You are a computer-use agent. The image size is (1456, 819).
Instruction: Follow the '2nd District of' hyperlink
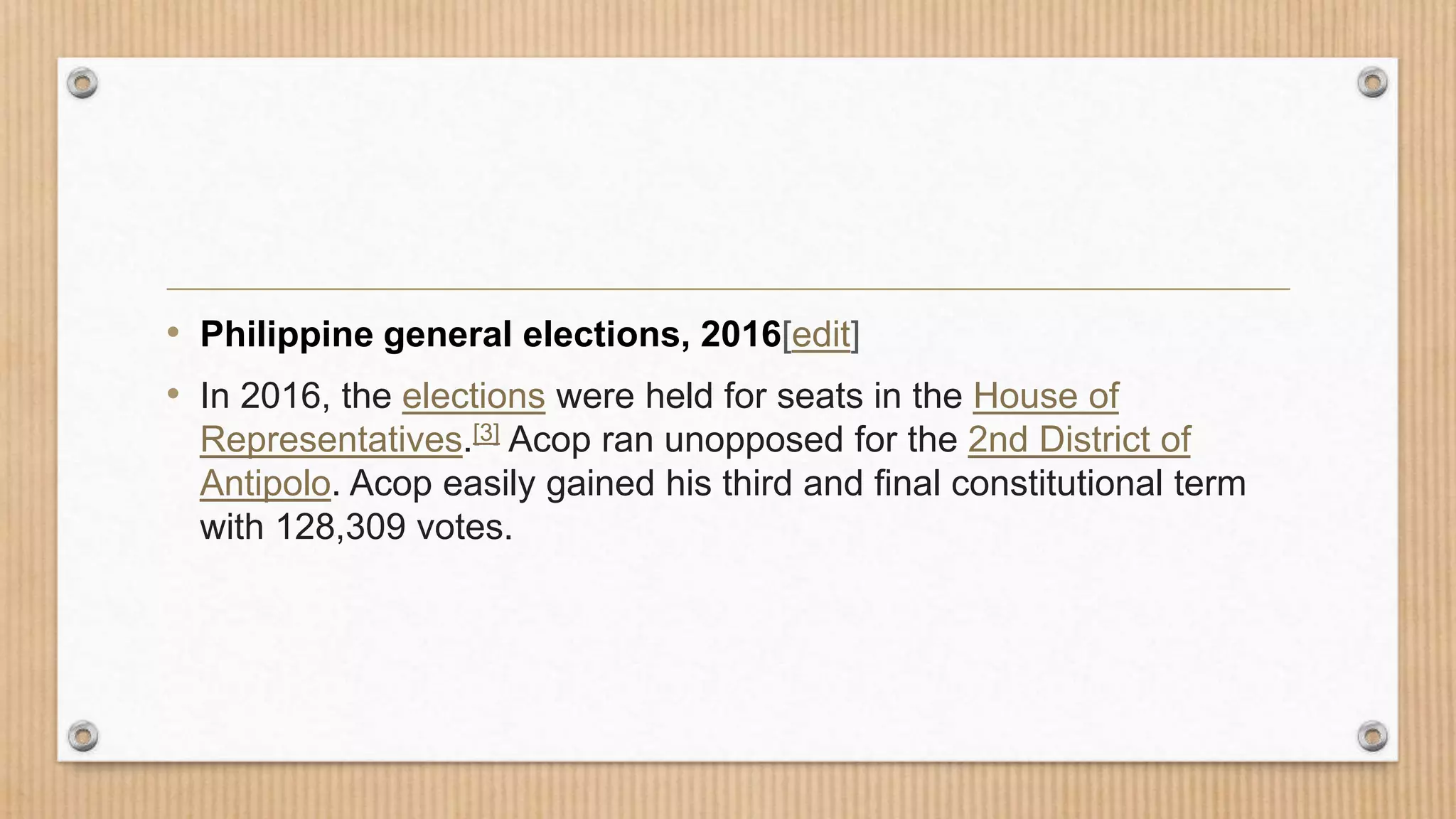pos(1079,440)
